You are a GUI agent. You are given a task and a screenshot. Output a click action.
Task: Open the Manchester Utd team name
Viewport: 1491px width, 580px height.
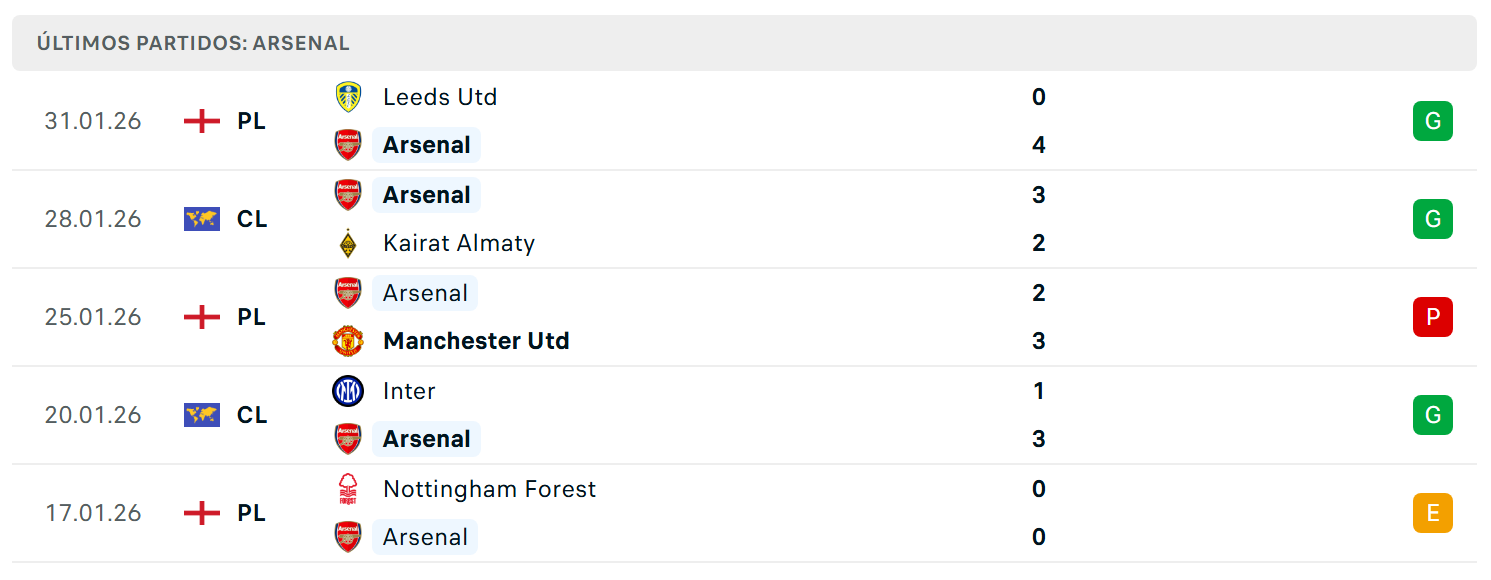pyautogui.click(x=476, y=341)
